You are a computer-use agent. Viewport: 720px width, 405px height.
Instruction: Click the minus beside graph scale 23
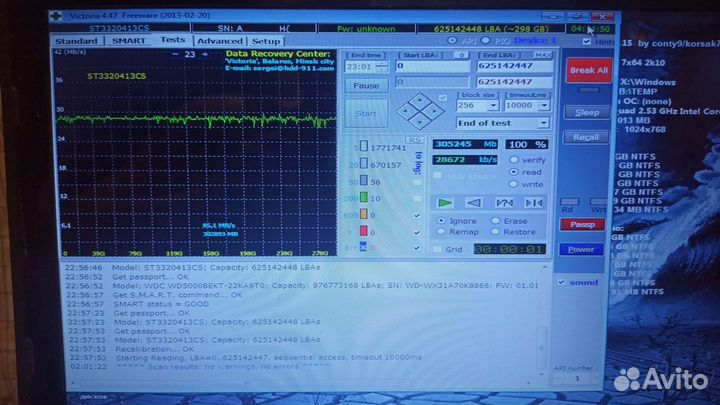point(174,54)
